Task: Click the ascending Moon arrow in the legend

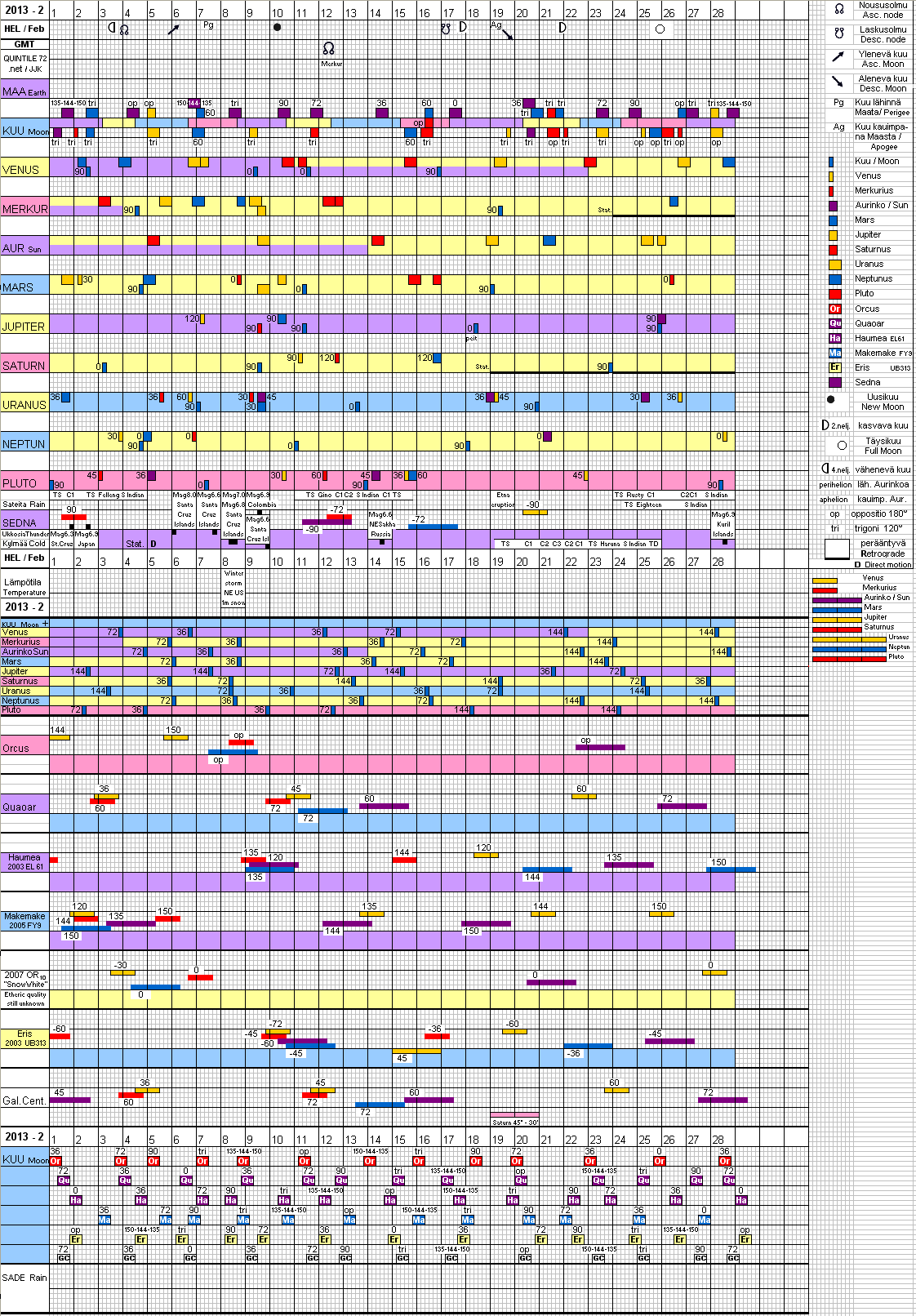Action: click(x=838, y=57)
